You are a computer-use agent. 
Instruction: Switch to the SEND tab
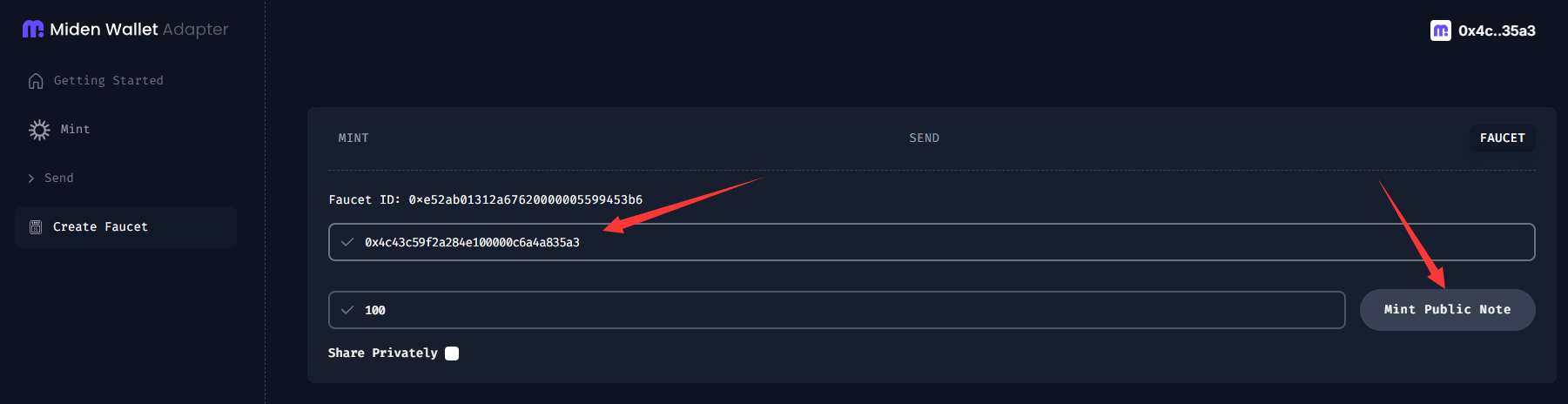tap(924, 138)
